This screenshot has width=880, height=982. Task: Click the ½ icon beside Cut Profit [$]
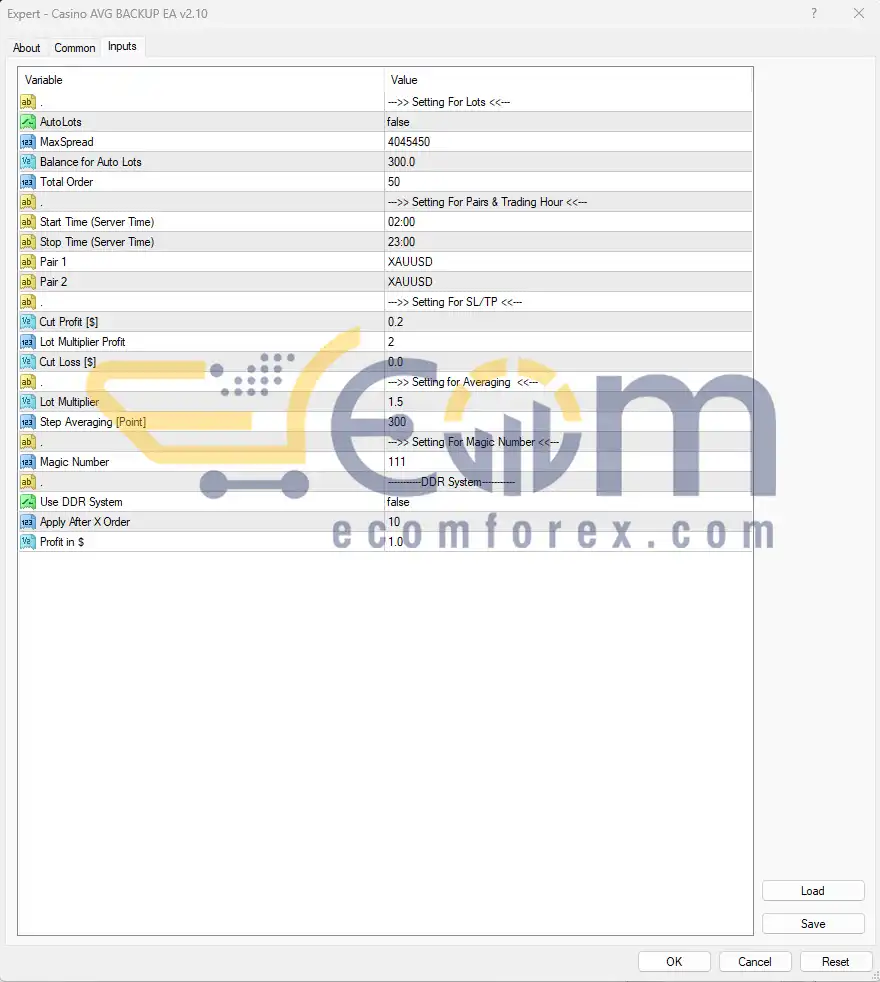(x=27, y=321)
